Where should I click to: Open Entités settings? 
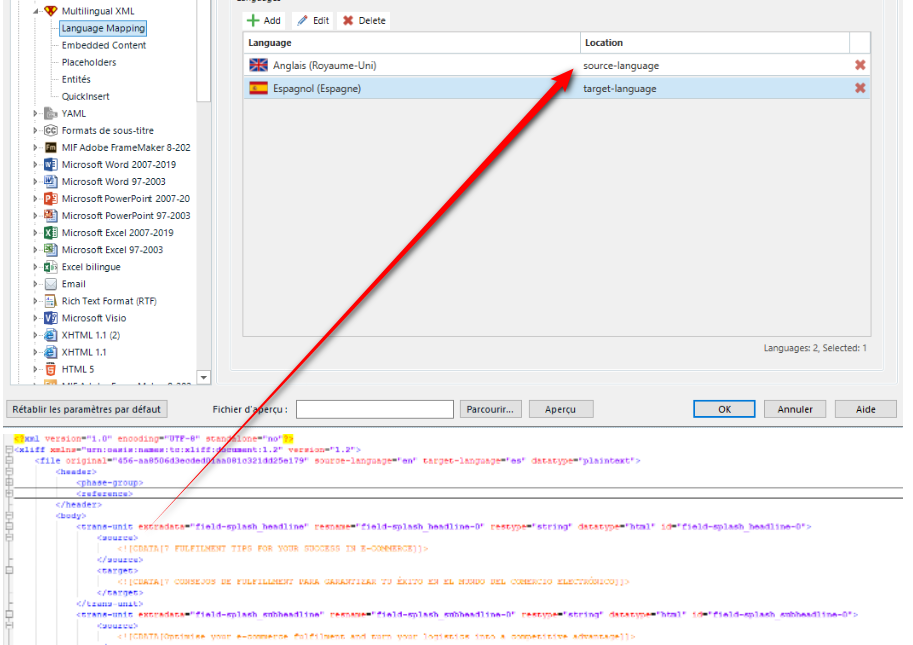(76, 79)
